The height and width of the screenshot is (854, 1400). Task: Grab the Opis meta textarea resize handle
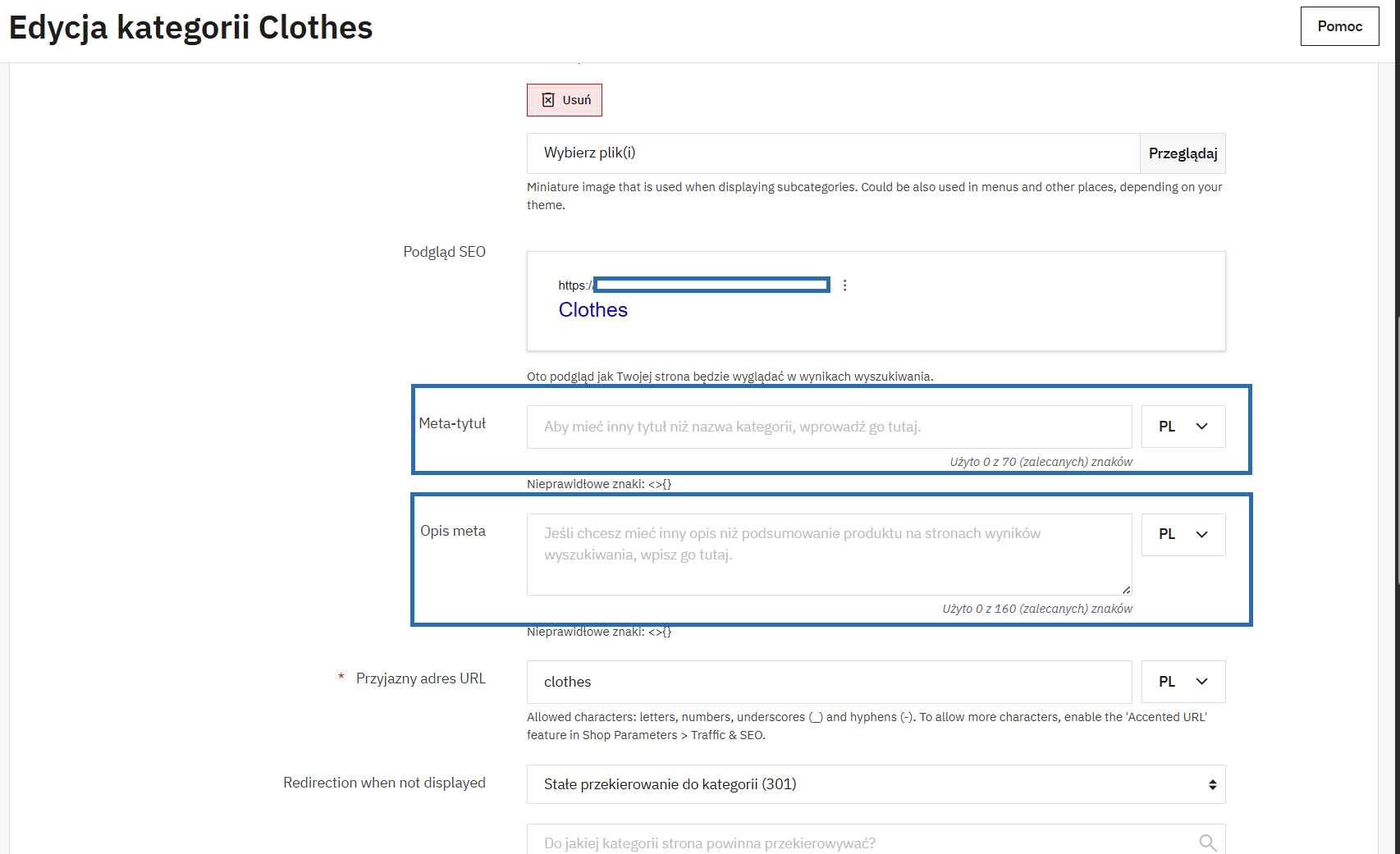pos(1126,590)
